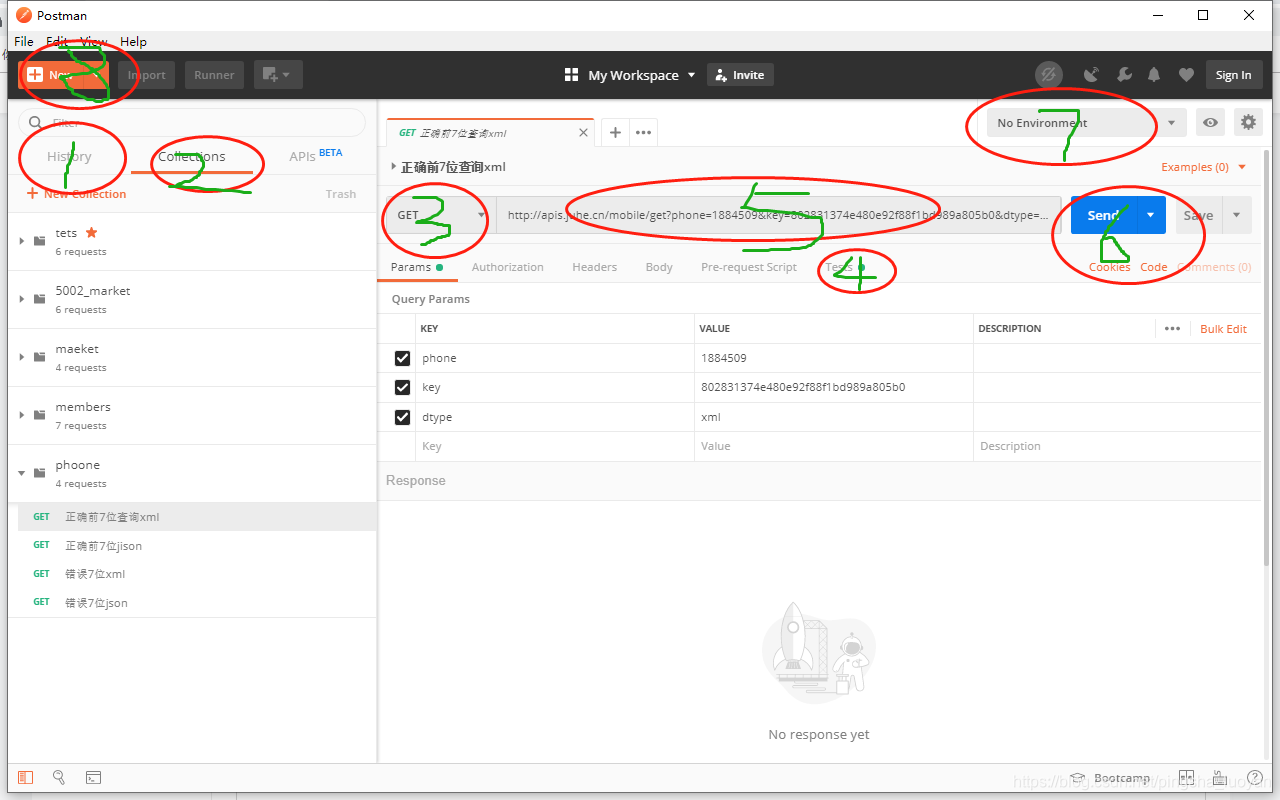This screenshot has height=800, width=1280.
Task: Switch to two-pane layout icon
Action: click(x=1186, y=778)
